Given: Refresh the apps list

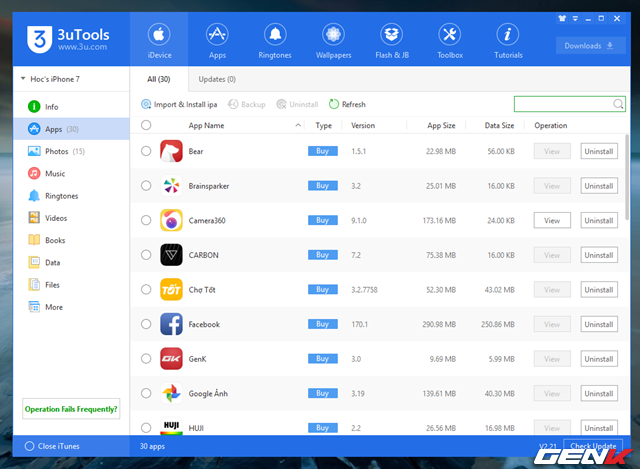Looking at the screenshot, I should [347, 104].
